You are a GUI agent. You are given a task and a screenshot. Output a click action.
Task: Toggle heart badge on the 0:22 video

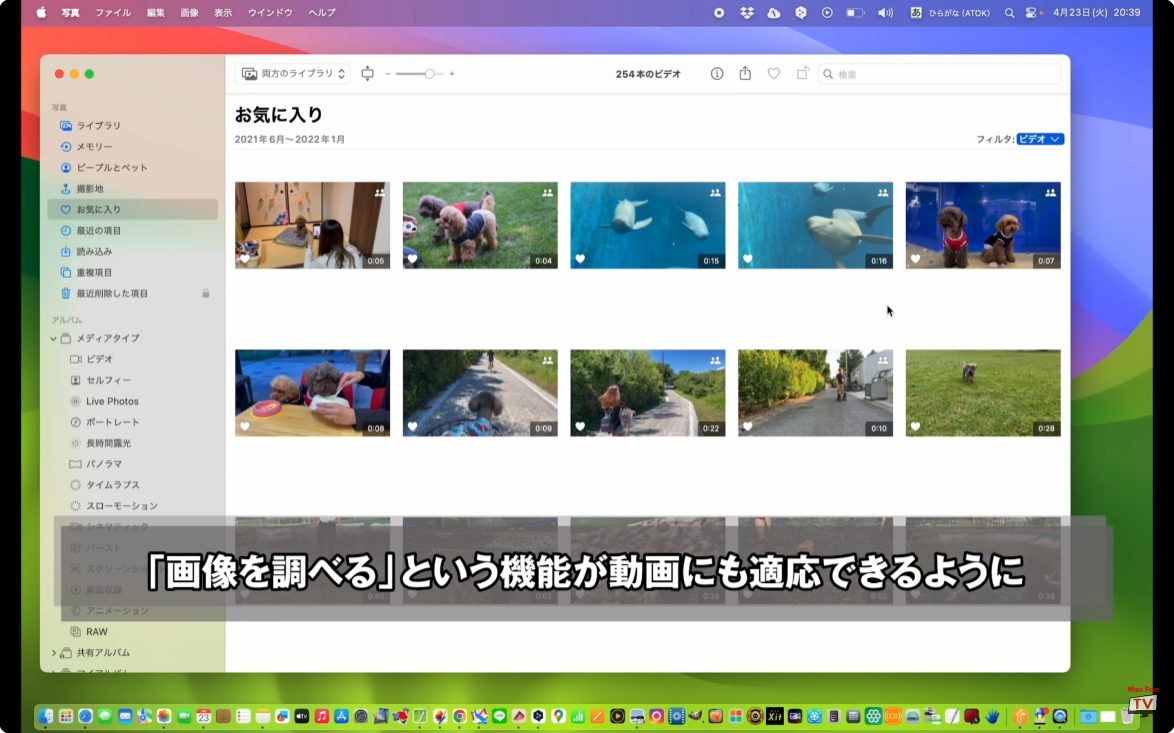tap(580, 427)
